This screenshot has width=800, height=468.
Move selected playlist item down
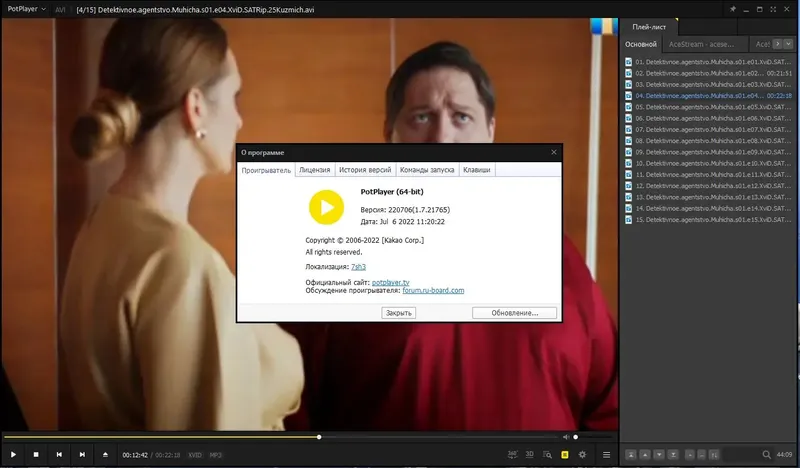click(659, 454)
